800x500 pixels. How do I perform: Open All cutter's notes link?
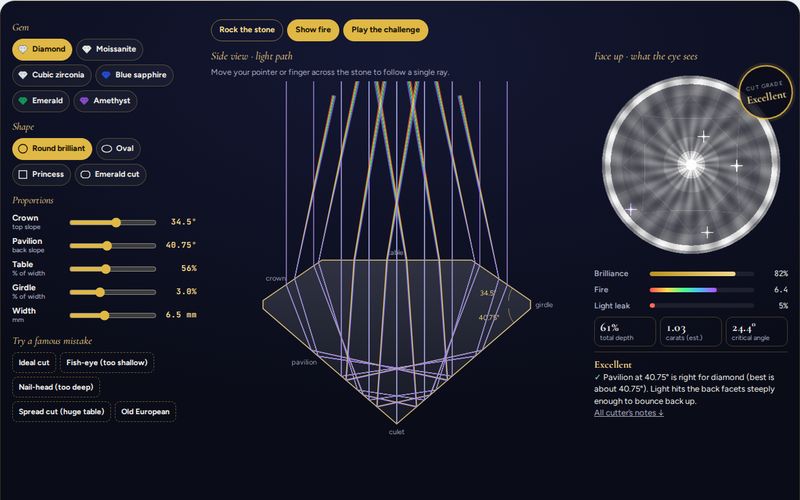click(x=629, y=413)
